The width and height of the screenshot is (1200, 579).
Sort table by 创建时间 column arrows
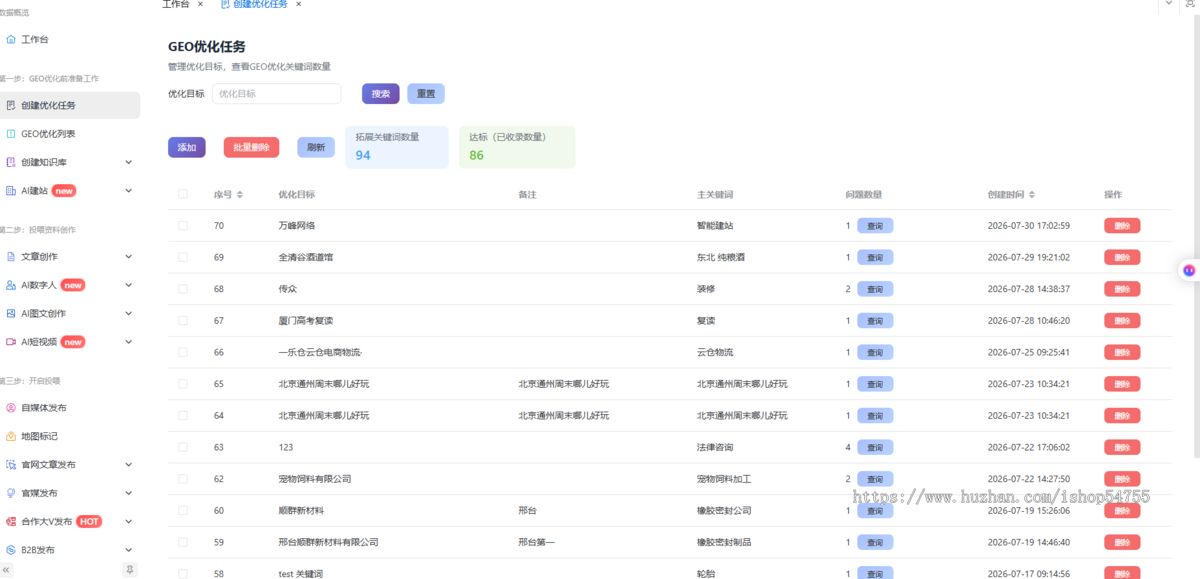coord(1031,194)
